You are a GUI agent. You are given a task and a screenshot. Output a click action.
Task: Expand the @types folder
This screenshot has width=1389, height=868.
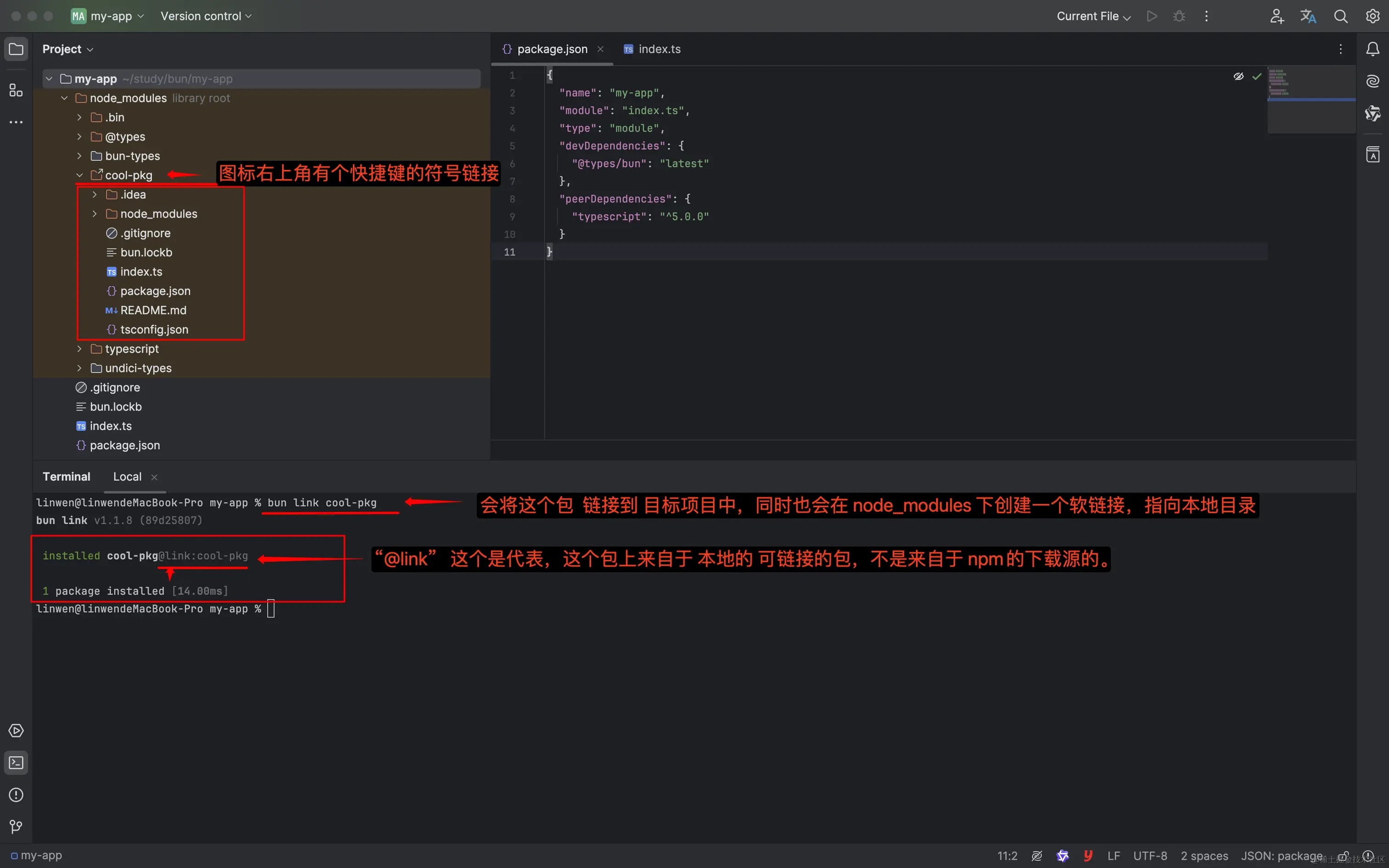click(79, 137)
